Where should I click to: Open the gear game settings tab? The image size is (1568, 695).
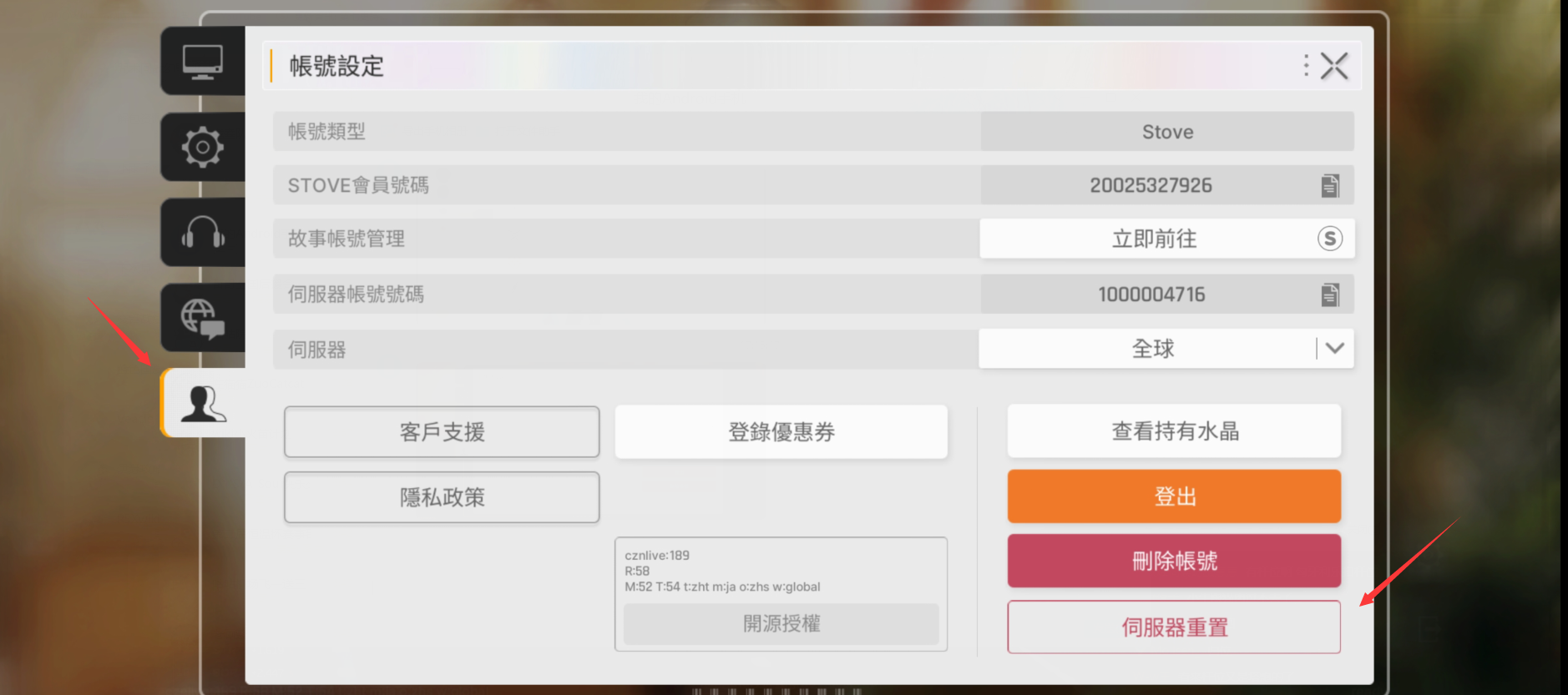click(203, 148)
